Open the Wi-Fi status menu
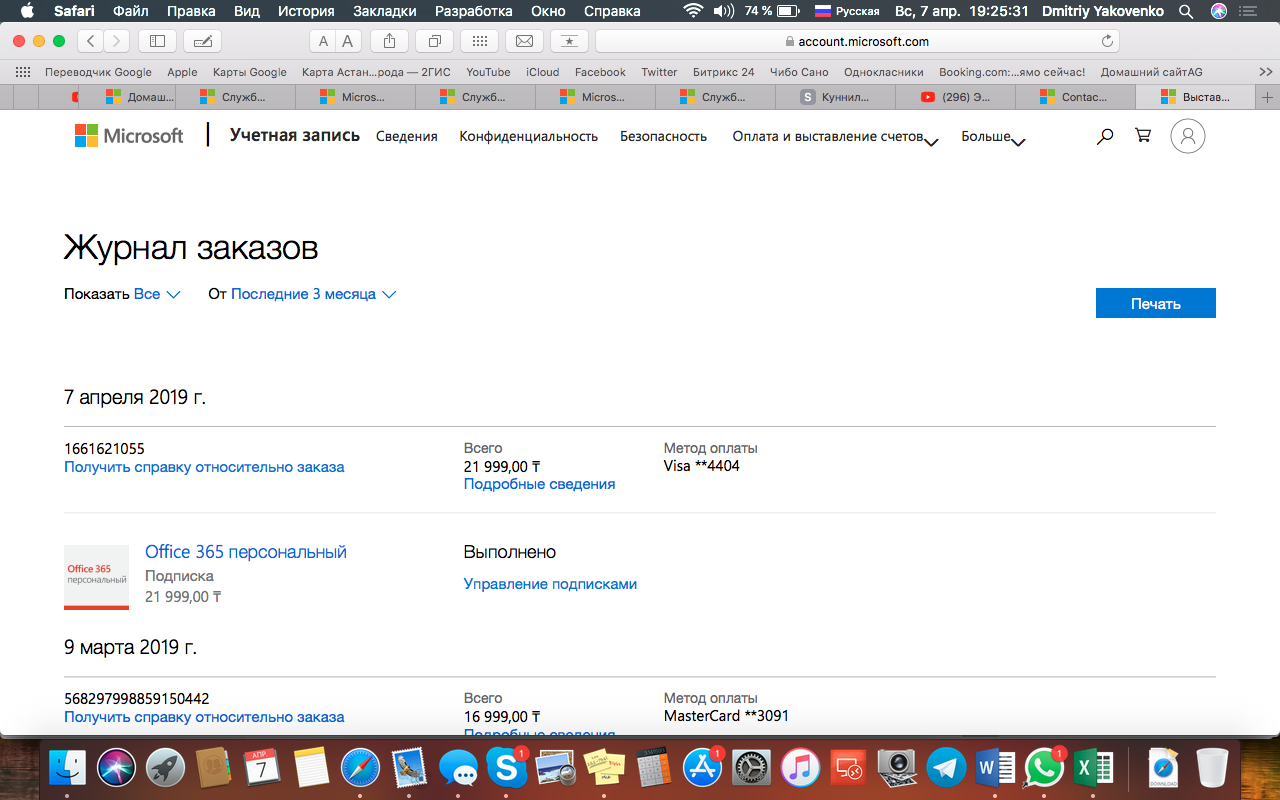This screenshot has height=800, width=1280. pyautogui.click(x=693, y=11)
